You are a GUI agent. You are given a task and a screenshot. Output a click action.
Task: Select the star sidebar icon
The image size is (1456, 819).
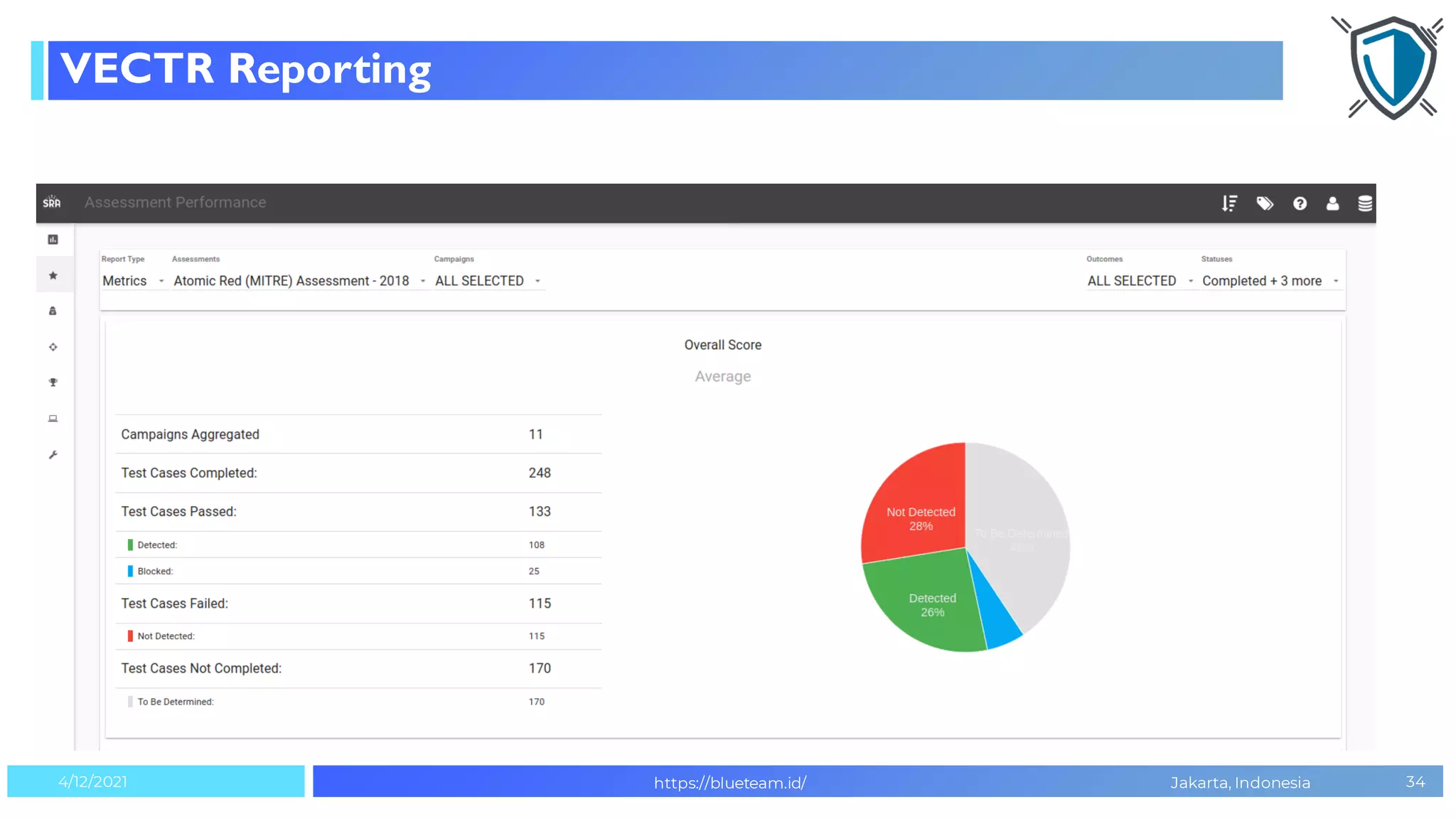pos(53,275)
